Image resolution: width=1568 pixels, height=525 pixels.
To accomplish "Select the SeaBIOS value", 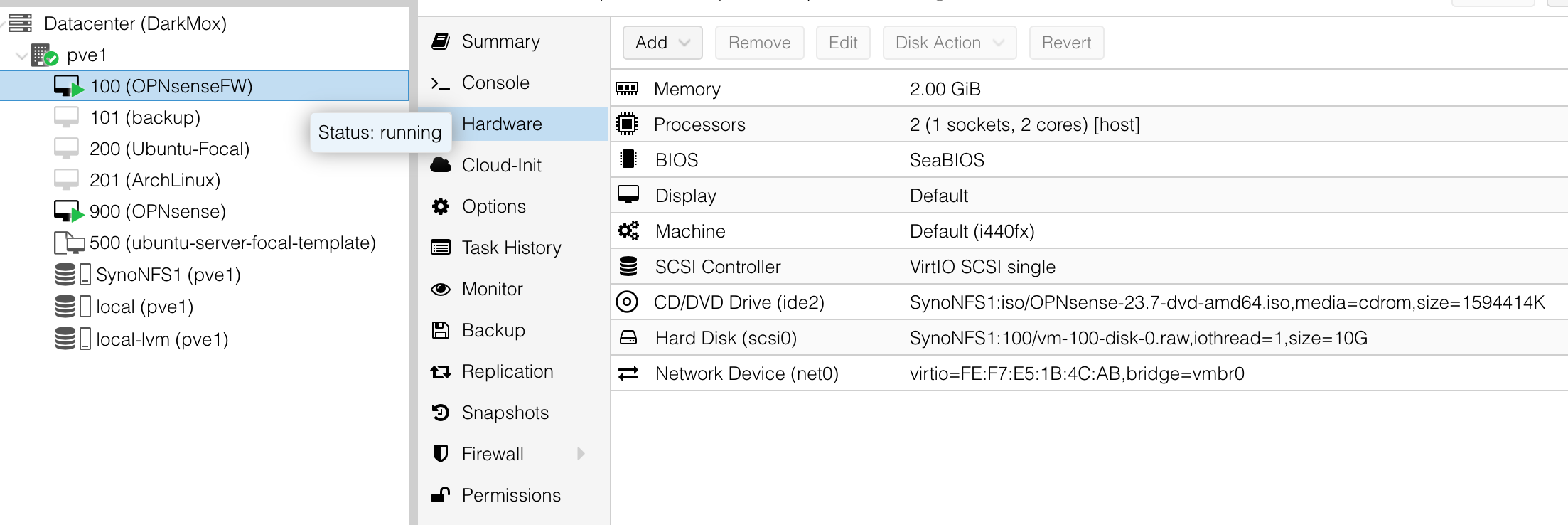I will pyautogui.click(x=947, y=160).
